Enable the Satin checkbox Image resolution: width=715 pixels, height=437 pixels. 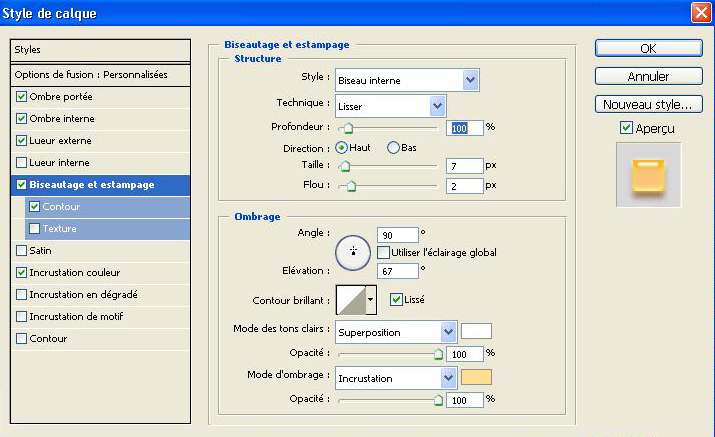[21, 250]
